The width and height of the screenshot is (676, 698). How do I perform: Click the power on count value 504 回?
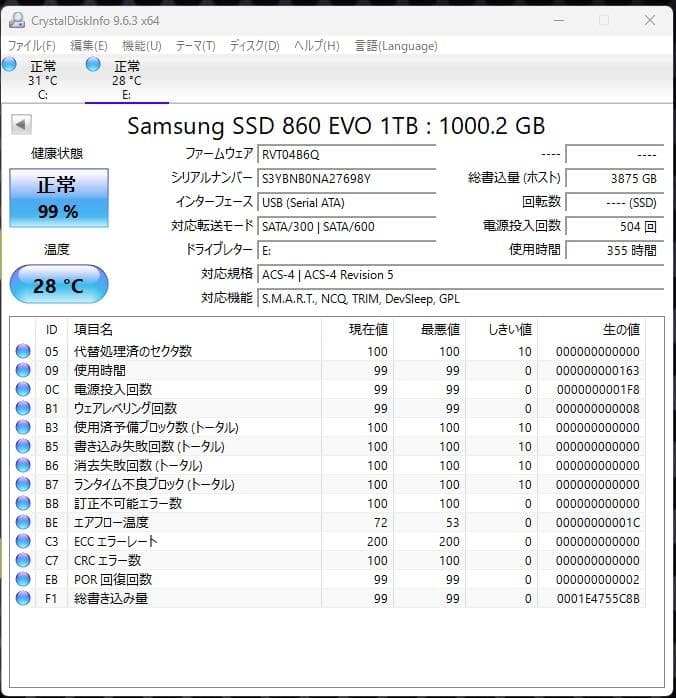[x=615, y=227]
